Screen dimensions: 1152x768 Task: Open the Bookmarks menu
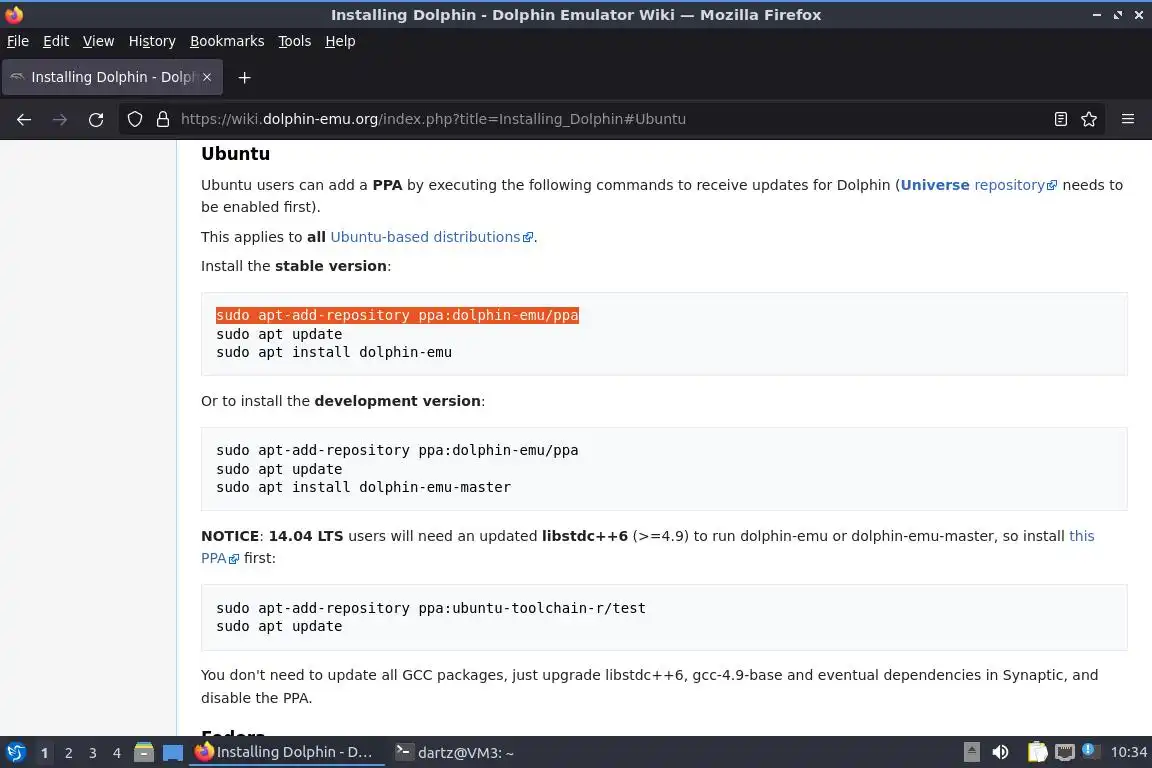(227, 41)
